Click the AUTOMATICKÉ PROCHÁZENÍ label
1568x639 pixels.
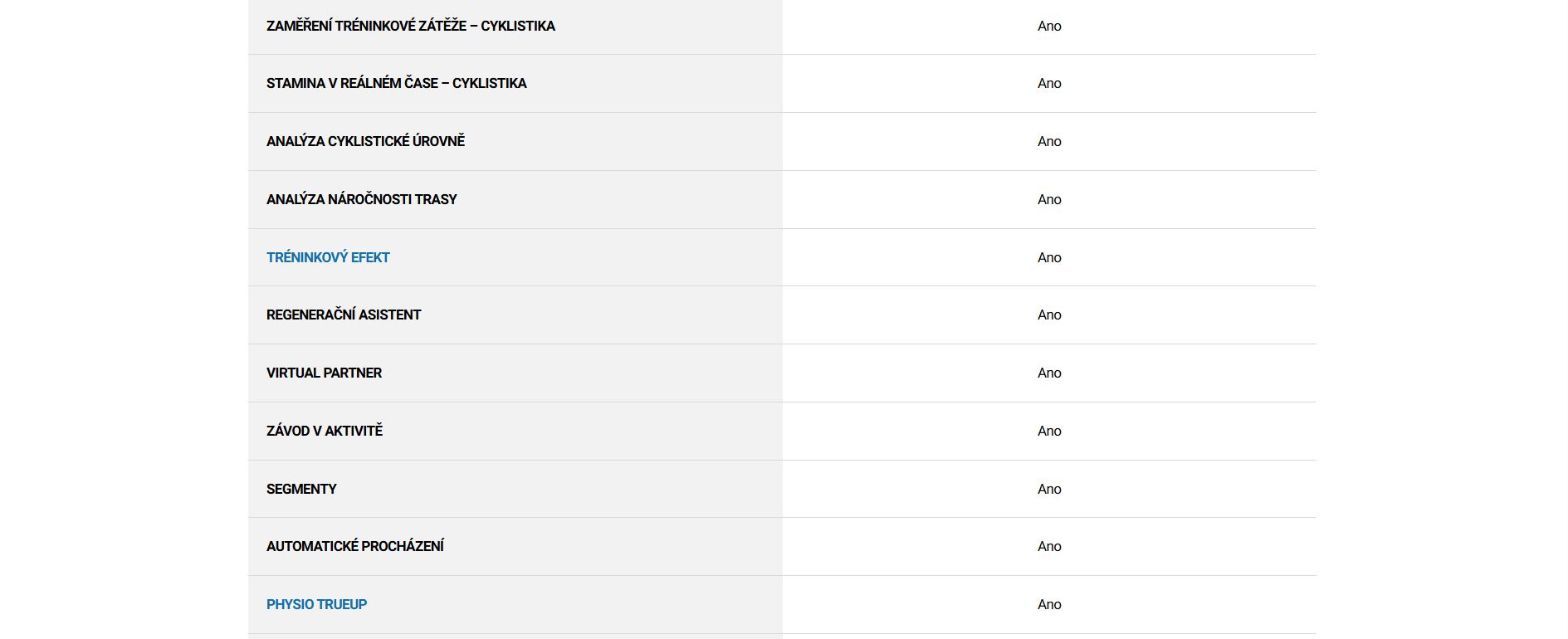354,546
